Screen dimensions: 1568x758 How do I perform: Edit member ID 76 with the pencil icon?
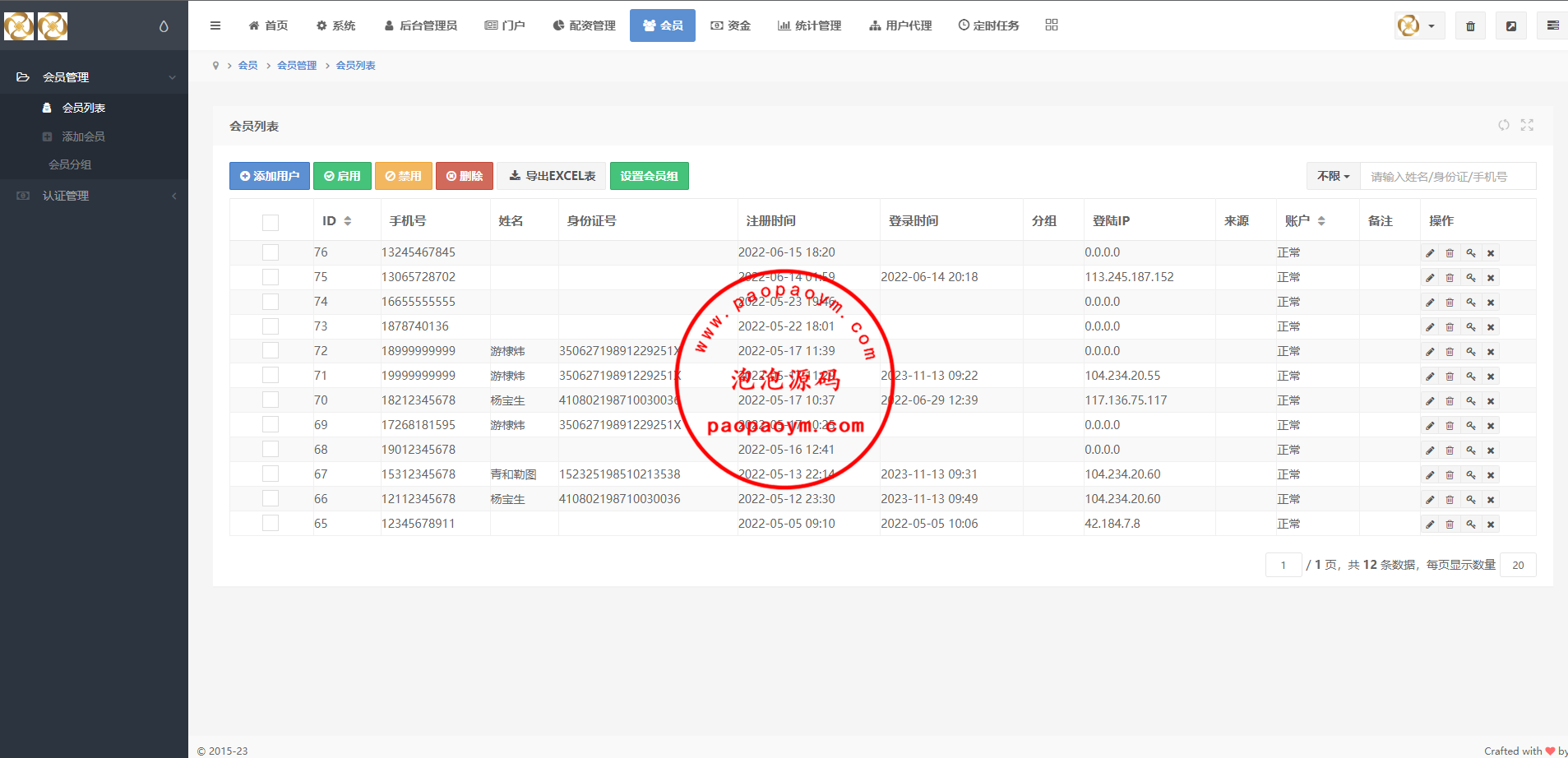[1430, 253]
